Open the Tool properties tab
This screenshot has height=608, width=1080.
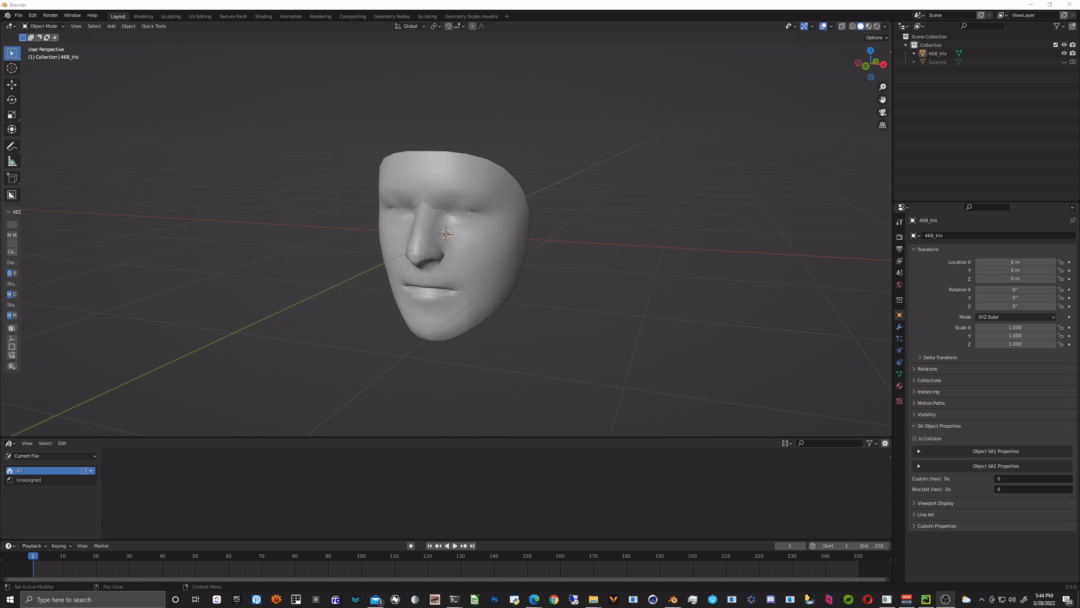pyautogui.click(x=899, y=222)
